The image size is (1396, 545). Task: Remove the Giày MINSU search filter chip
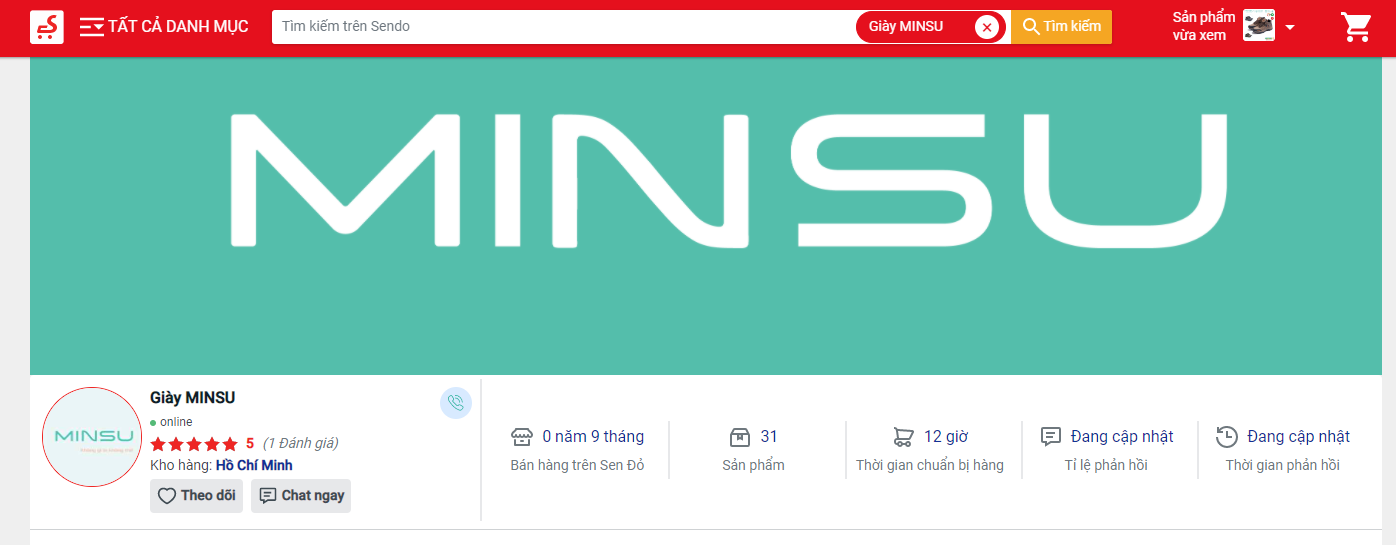(987, 27)
